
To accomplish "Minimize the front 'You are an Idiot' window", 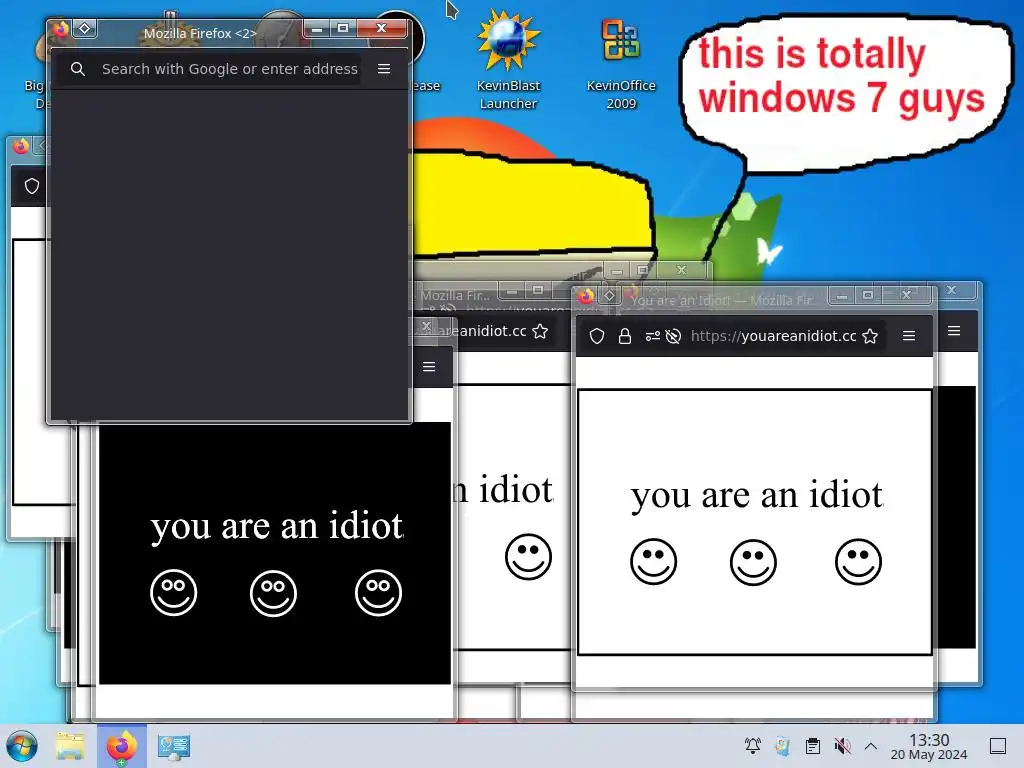I will coord(842,296).
